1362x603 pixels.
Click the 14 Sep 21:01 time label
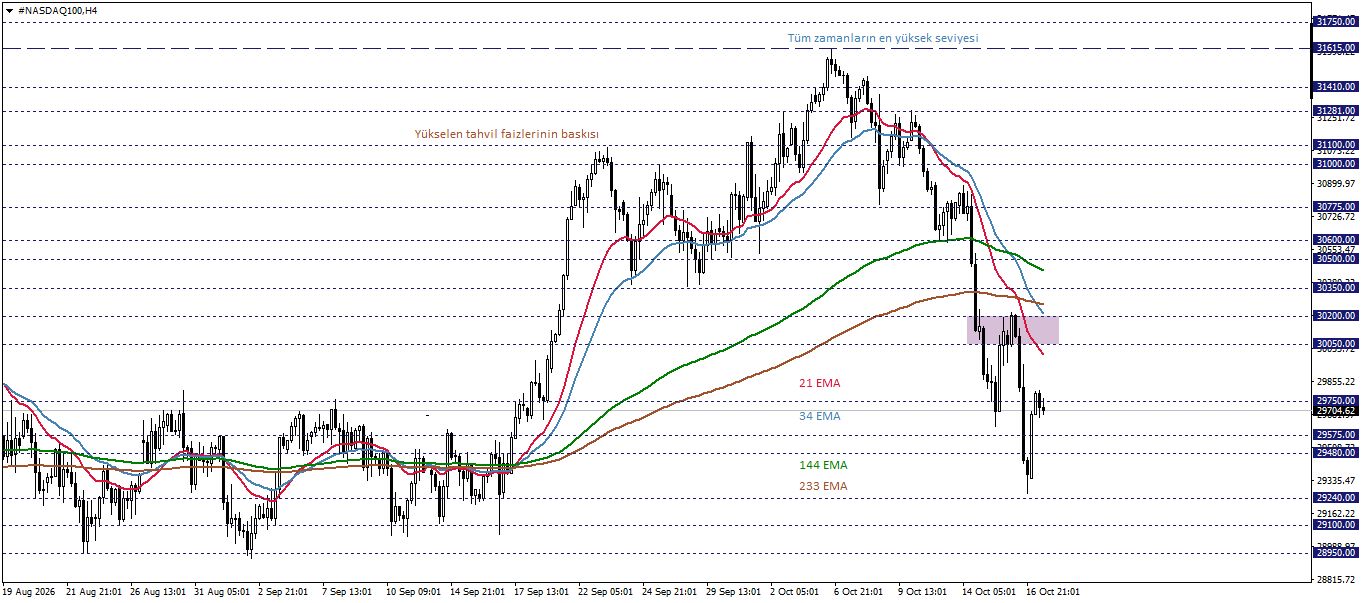click(478, 592)
